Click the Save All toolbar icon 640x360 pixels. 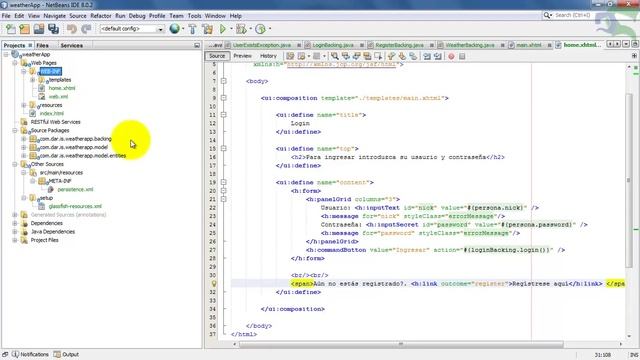pos(53,29)
